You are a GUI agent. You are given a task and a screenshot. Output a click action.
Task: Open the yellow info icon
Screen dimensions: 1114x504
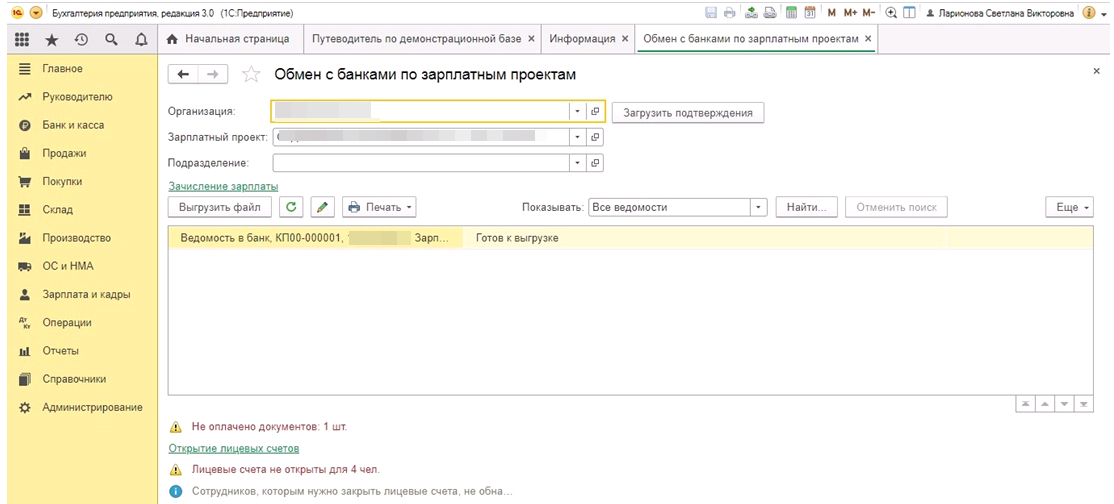1088,13
